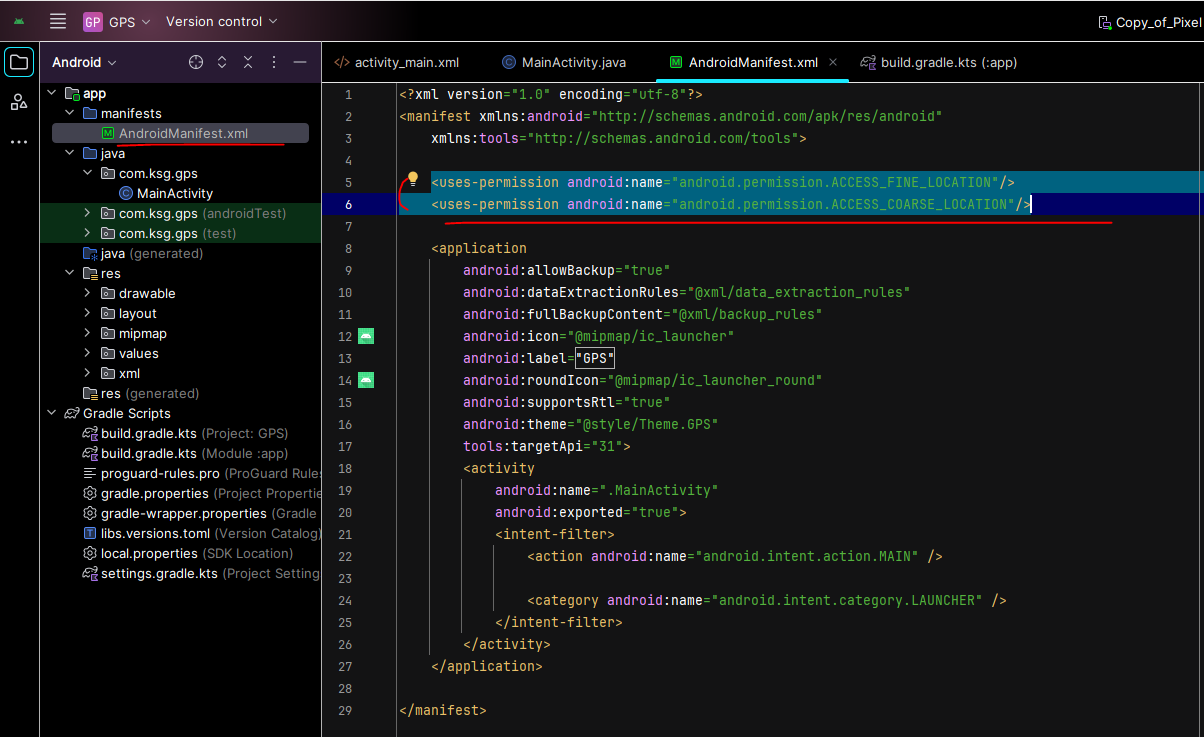1204x737 pixels.
Task: Click Expand Selected arrows icon
Action: (222, 62)
